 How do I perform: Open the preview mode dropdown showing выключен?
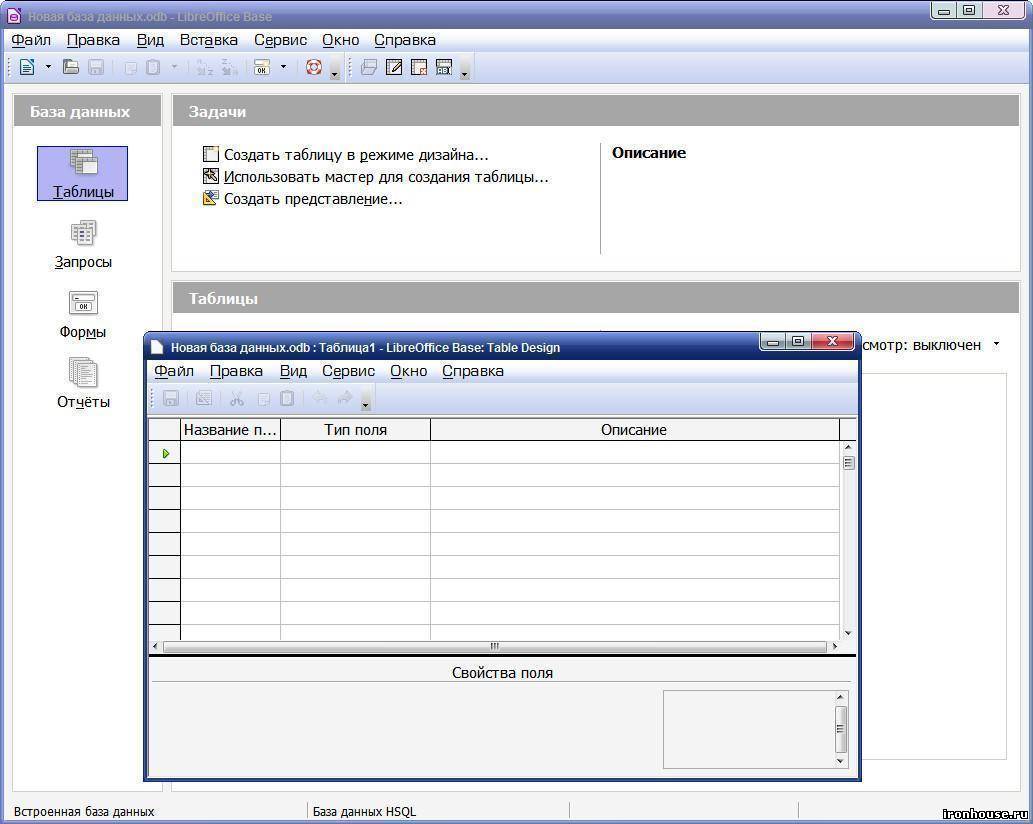click(x=996, y=344)
